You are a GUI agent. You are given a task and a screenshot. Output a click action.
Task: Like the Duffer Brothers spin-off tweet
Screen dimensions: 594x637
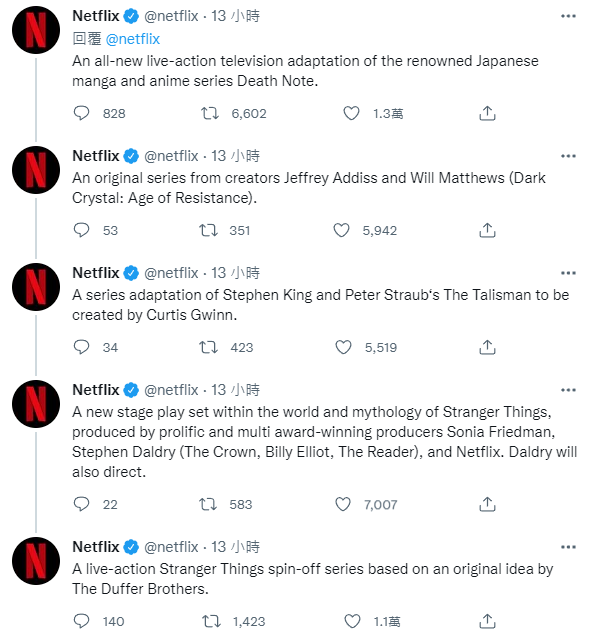coord(352,621)
